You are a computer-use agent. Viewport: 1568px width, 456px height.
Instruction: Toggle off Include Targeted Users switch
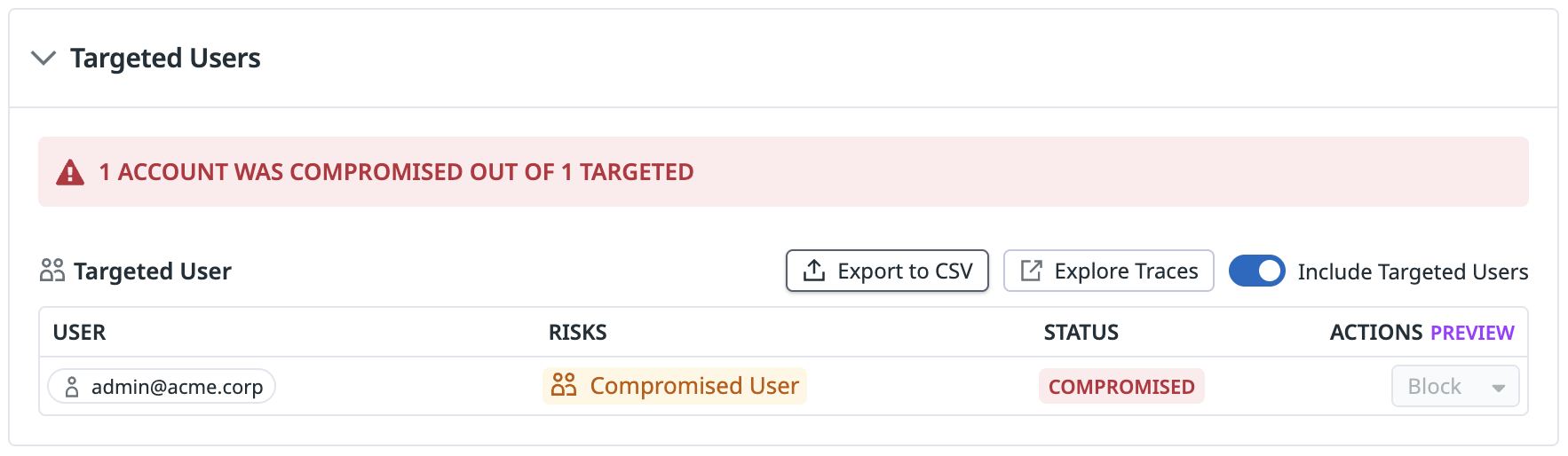(1256, 271)
